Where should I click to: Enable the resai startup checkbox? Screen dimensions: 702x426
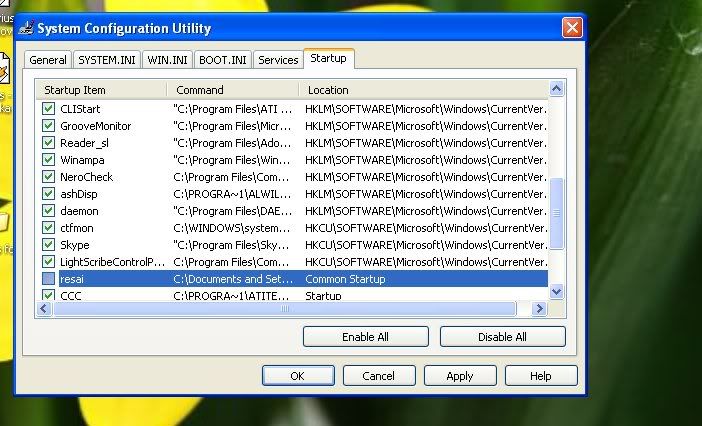point(48,279)
